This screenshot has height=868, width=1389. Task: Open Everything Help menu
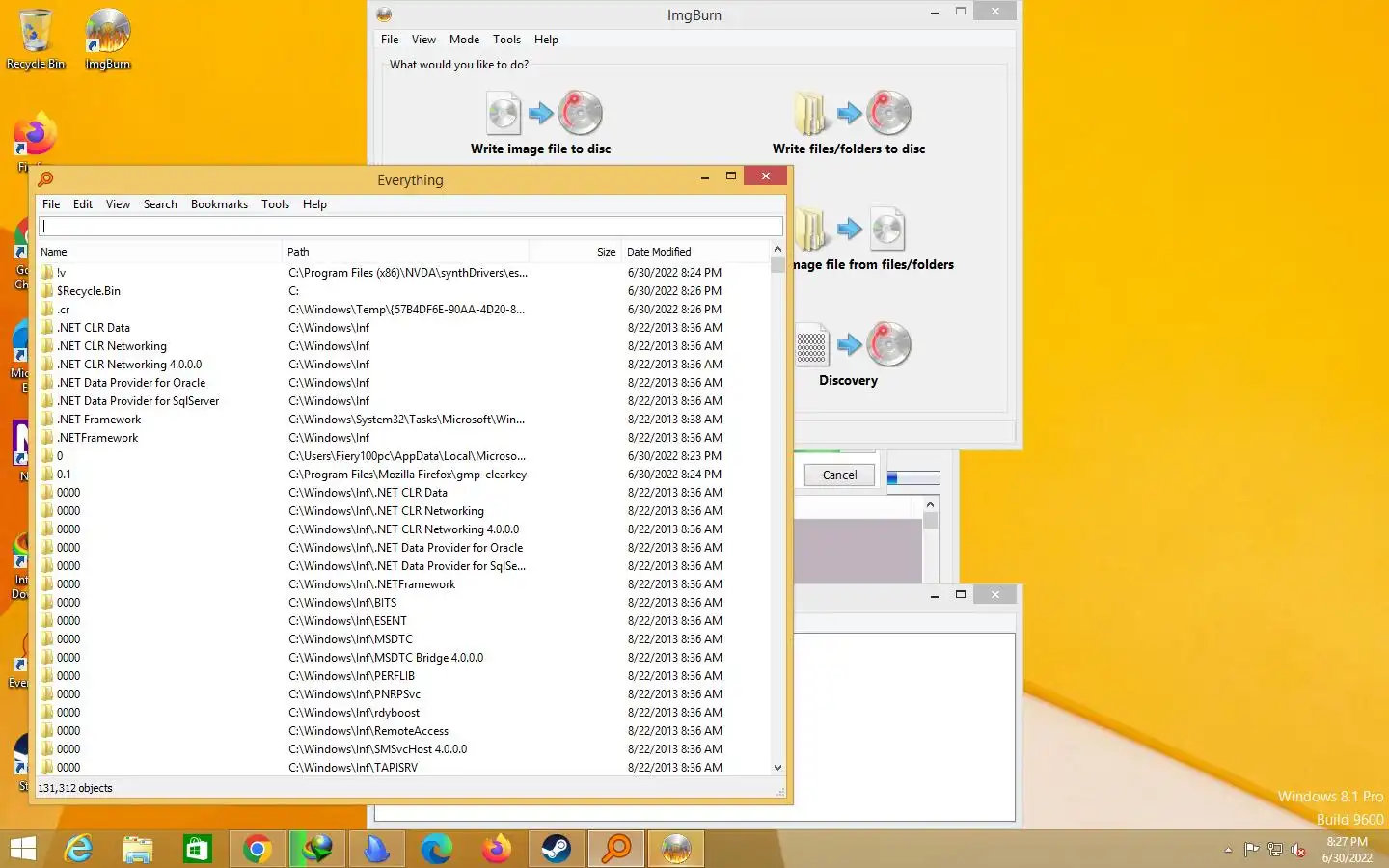click(314, 204)
